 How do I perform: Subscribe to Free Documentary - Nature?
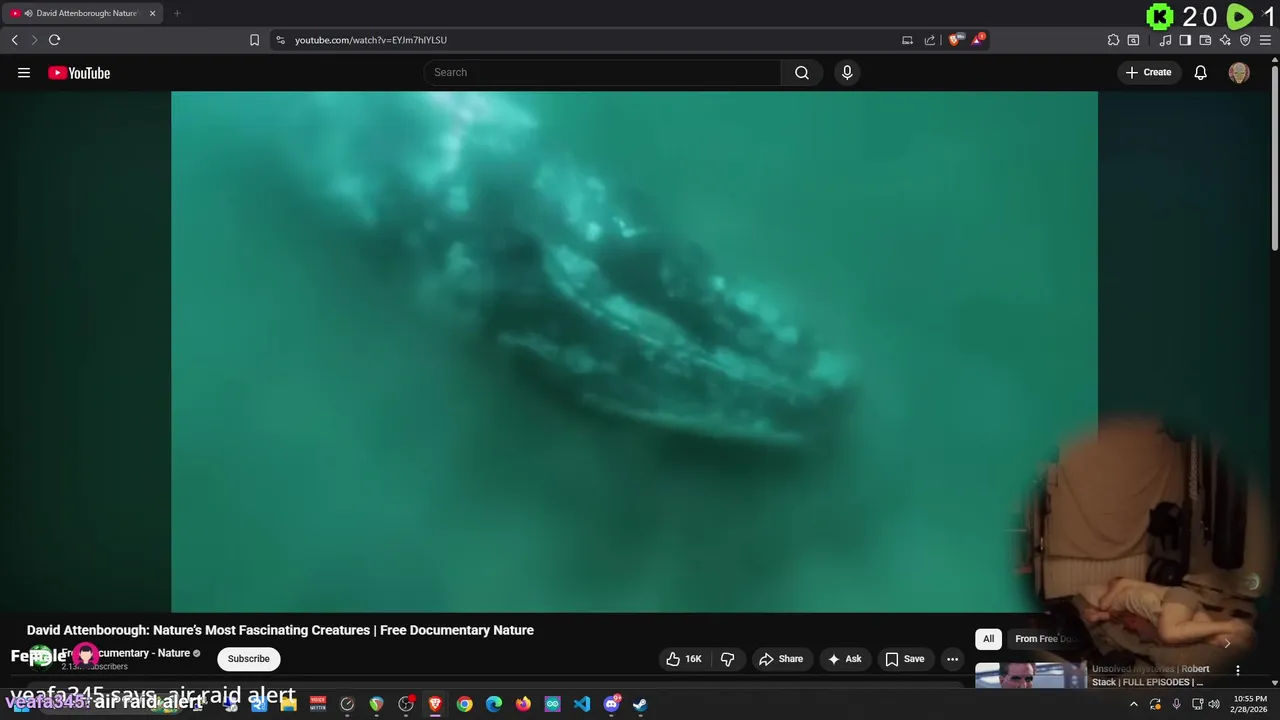pyautogui.click(x=248, y=659)
